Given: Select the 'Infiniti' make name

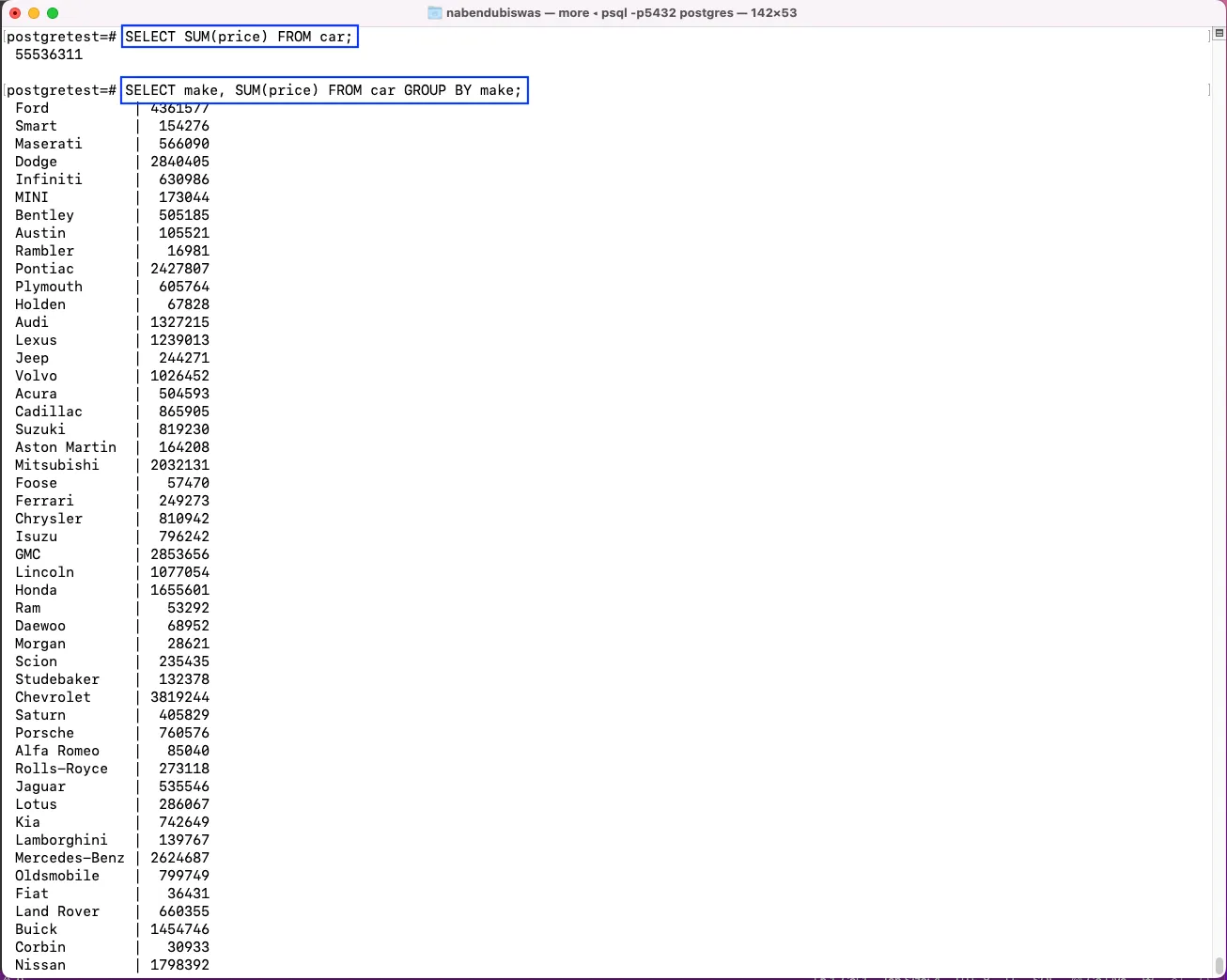Looking at the screenshot, I should (x=49, y=179).
